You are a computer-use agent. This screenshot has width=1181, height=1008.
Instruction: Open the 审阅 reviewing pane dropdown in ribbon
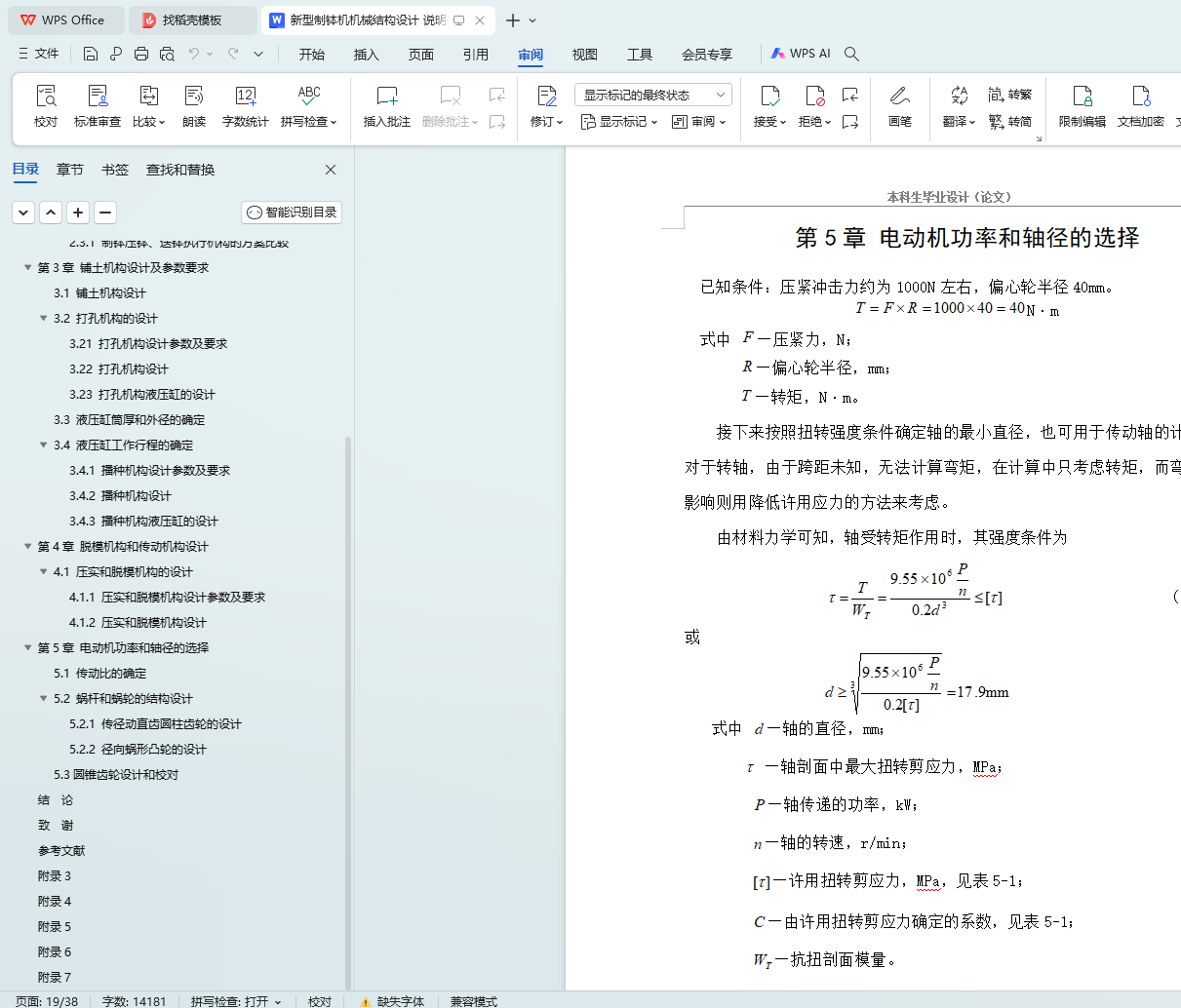click(699, 122)
